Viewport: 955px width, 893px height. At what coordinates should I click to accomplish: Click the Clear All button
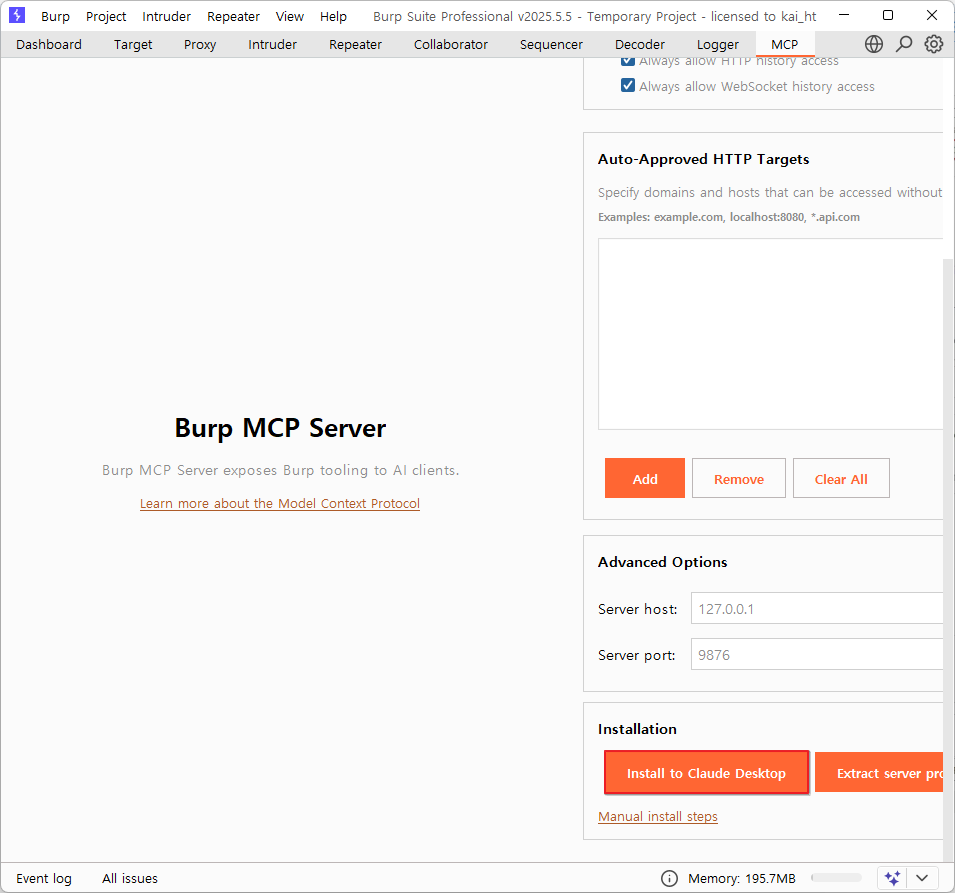click(x=841, y=478)
